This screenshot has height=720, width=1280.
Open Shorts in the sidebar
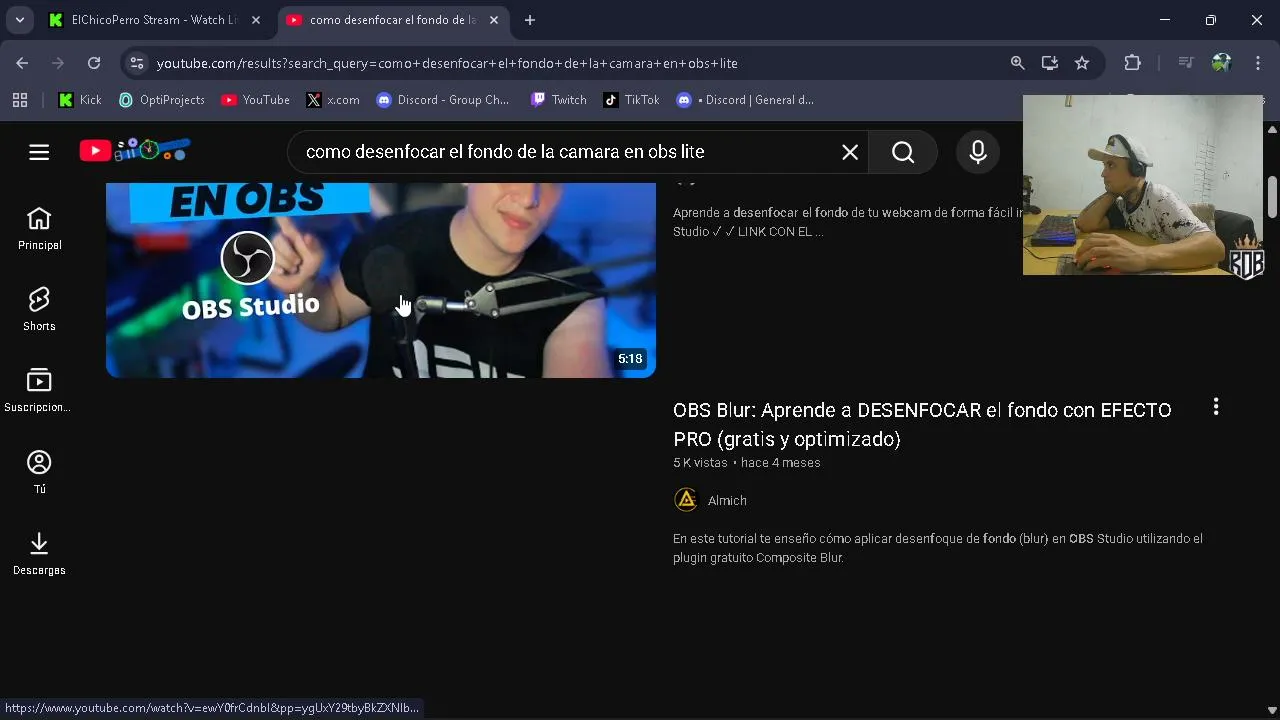point(39,310)
